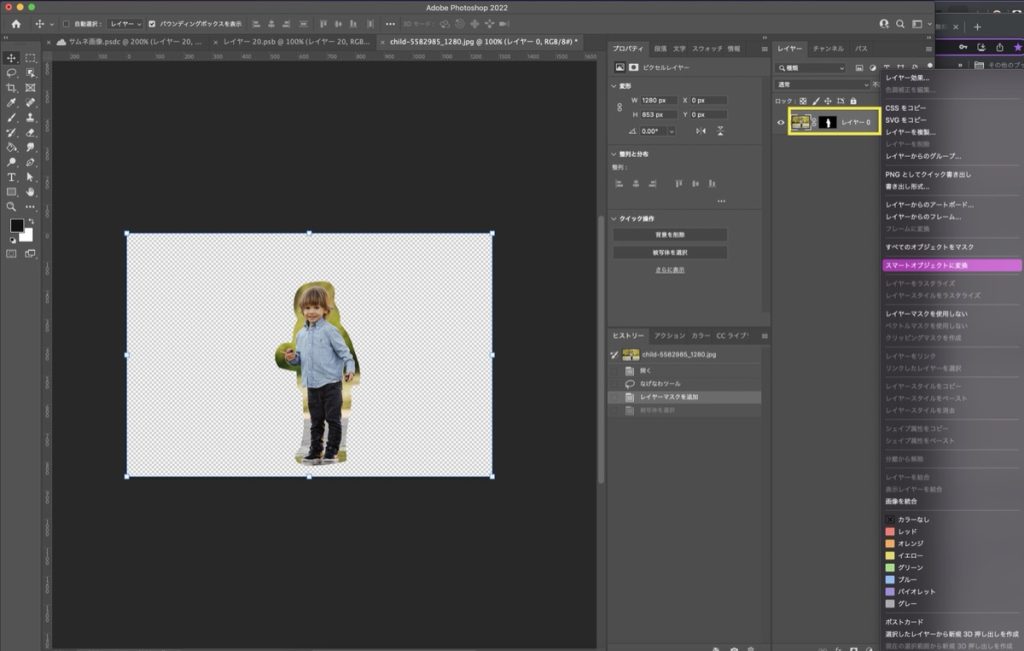Select the Eyedropper tool
Image resolution: width=1024 pixels, height=651 pixels.
(x=11, y=103)
